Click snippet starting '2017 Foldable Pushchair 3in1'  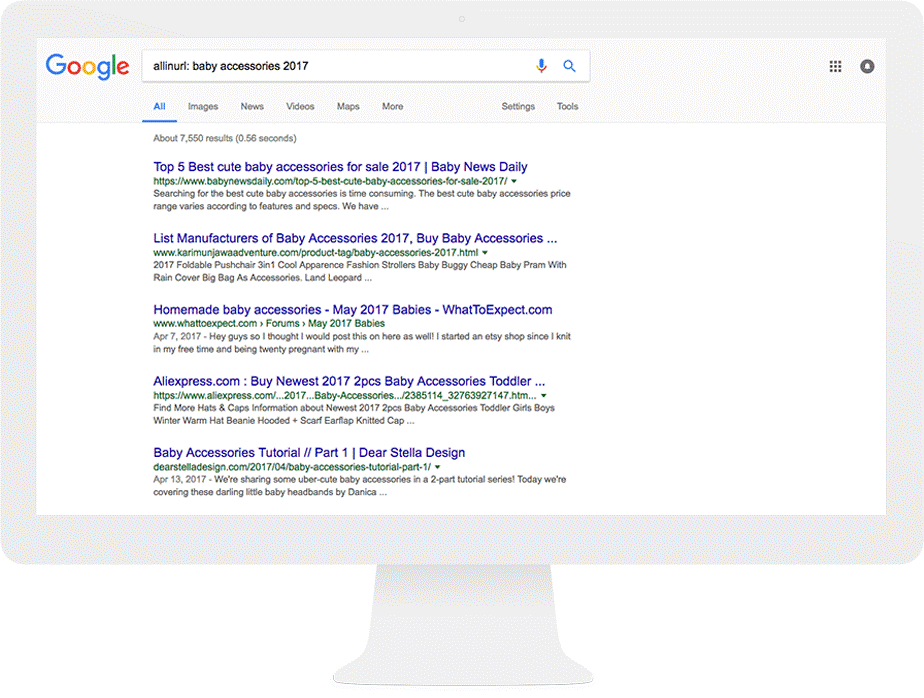tap(359, 271)
